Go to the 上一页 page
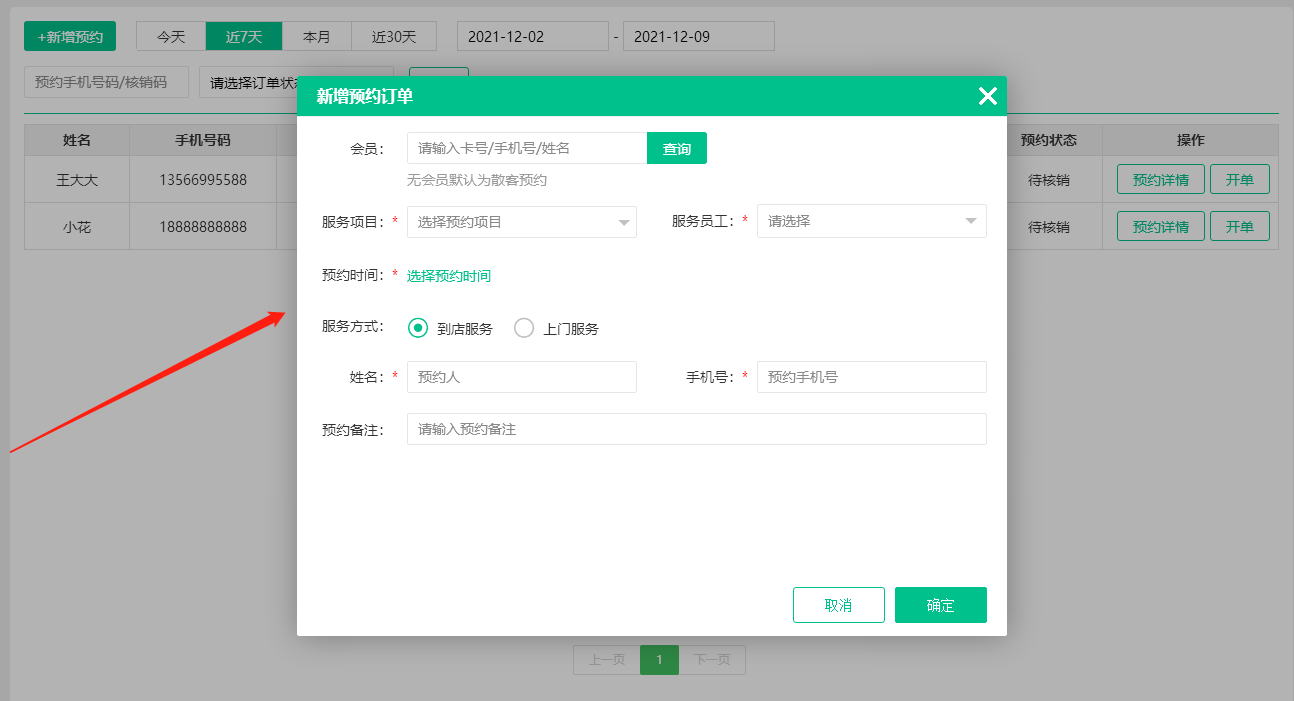 click(607, 660)
